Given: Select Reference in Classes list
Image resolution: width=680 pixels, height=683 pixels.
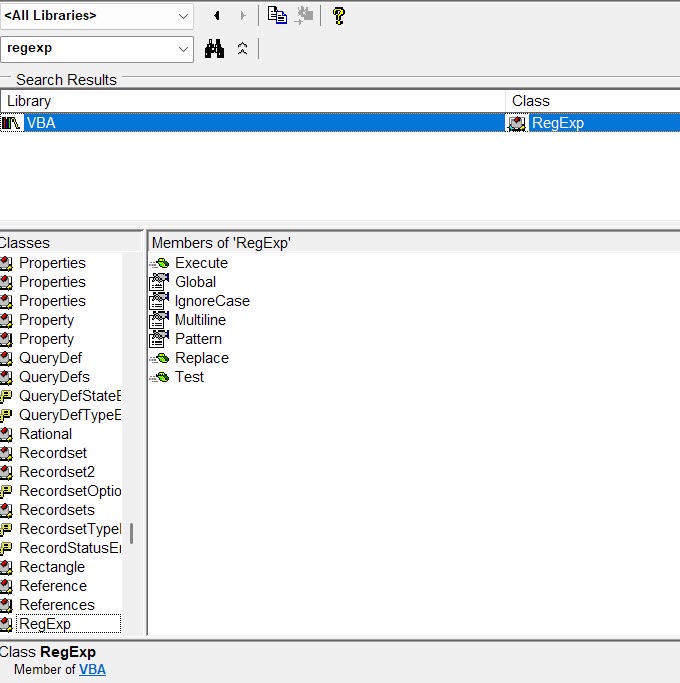Looking at the screenshot, I should tap(53, 586).
